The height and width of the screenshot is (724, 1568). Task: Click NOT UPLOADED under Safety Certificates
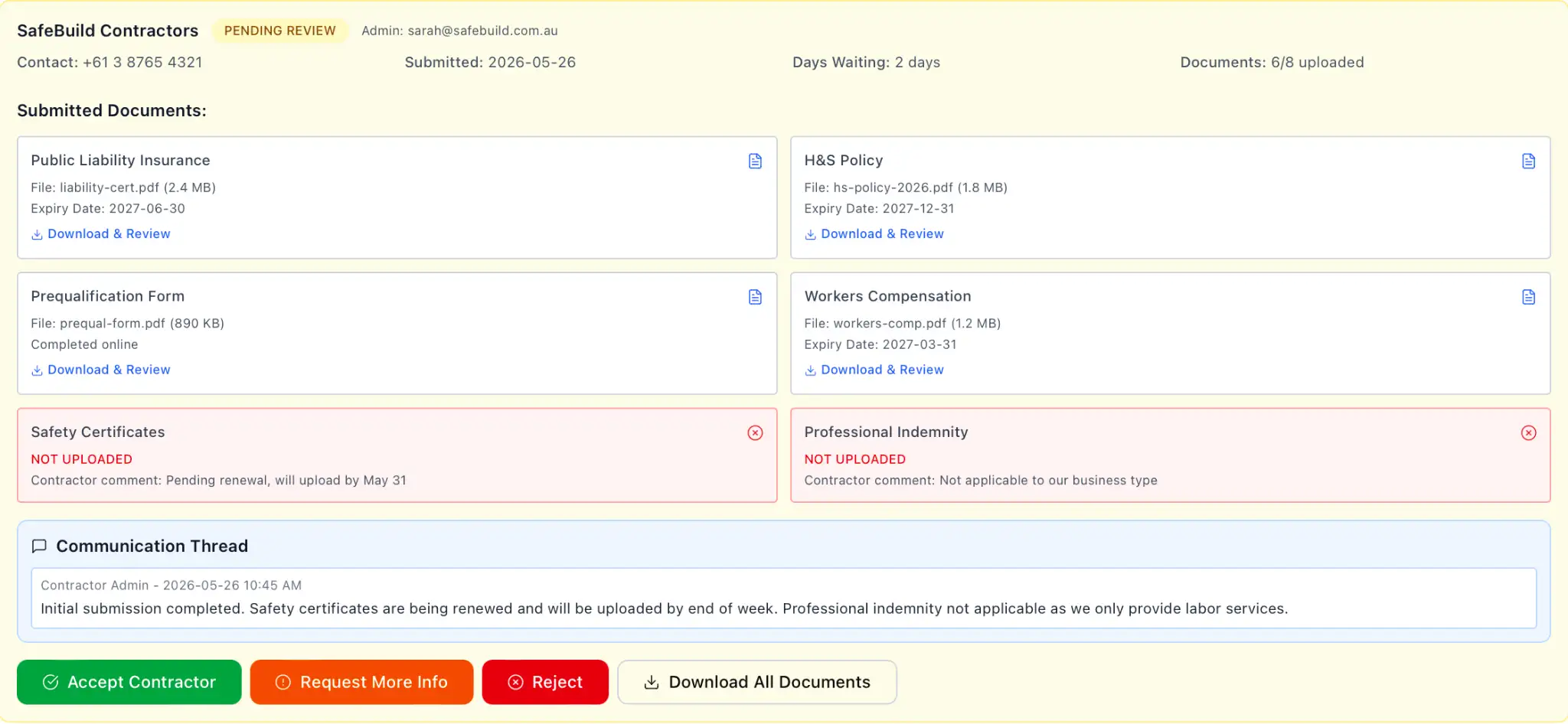point(81,459)
